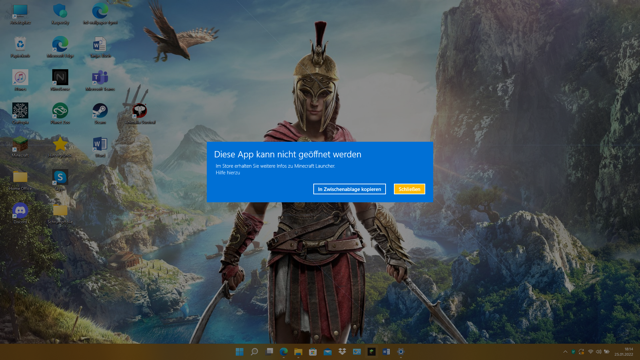
Task: Select the yellow star desktop icon
Action: tap(60, 144)
